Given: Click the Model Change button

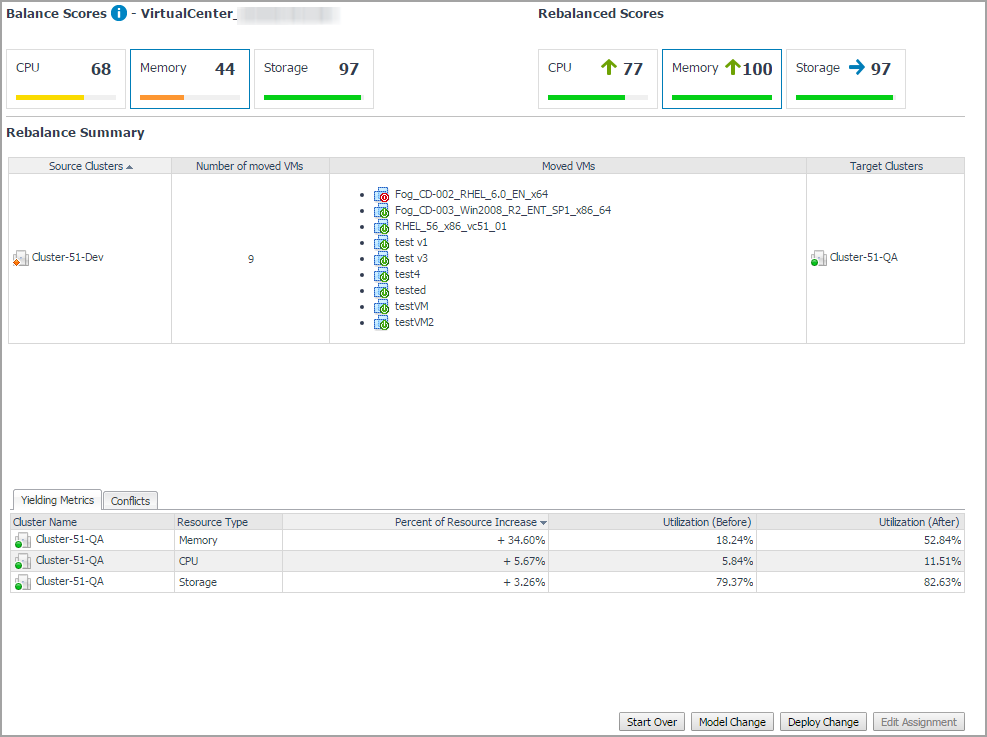Looking at the screenshot, I should click(732, 722).
